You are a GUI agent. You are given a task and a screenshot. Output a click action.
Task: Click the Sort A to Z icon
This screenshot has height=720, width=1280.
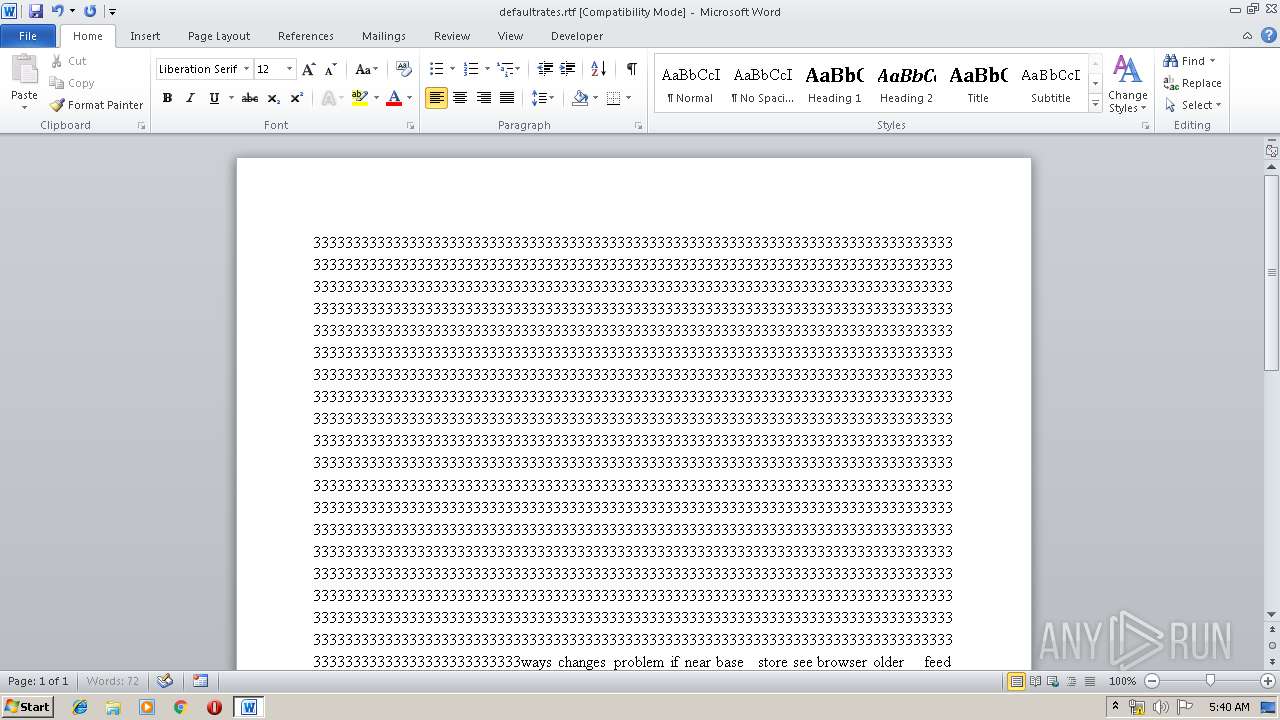598,69
